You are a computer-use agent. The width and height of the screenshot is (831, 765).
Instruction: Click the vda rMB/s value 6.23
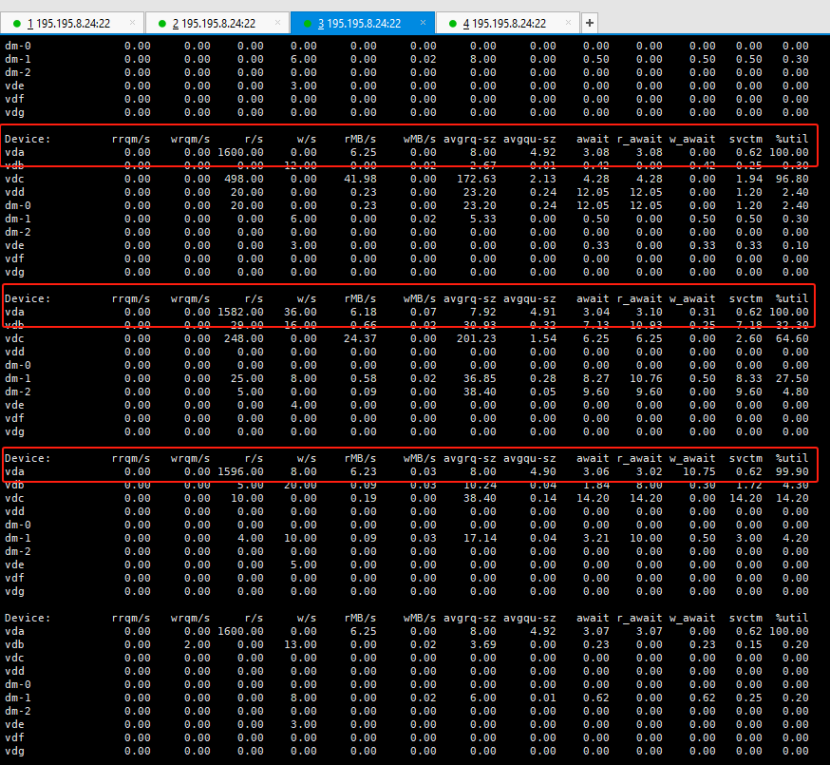tap(364, 471)
